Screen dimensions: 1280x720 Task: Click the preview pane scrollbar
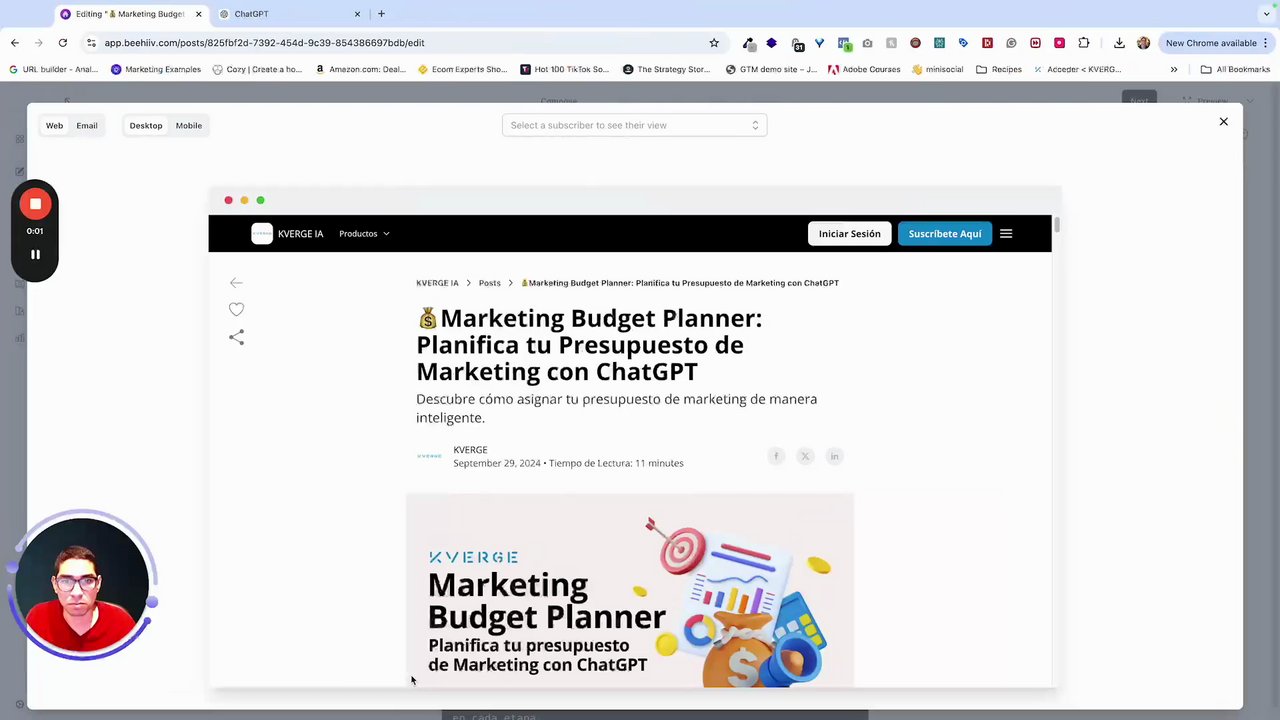pyautogui.click(x=1056, y=225)
